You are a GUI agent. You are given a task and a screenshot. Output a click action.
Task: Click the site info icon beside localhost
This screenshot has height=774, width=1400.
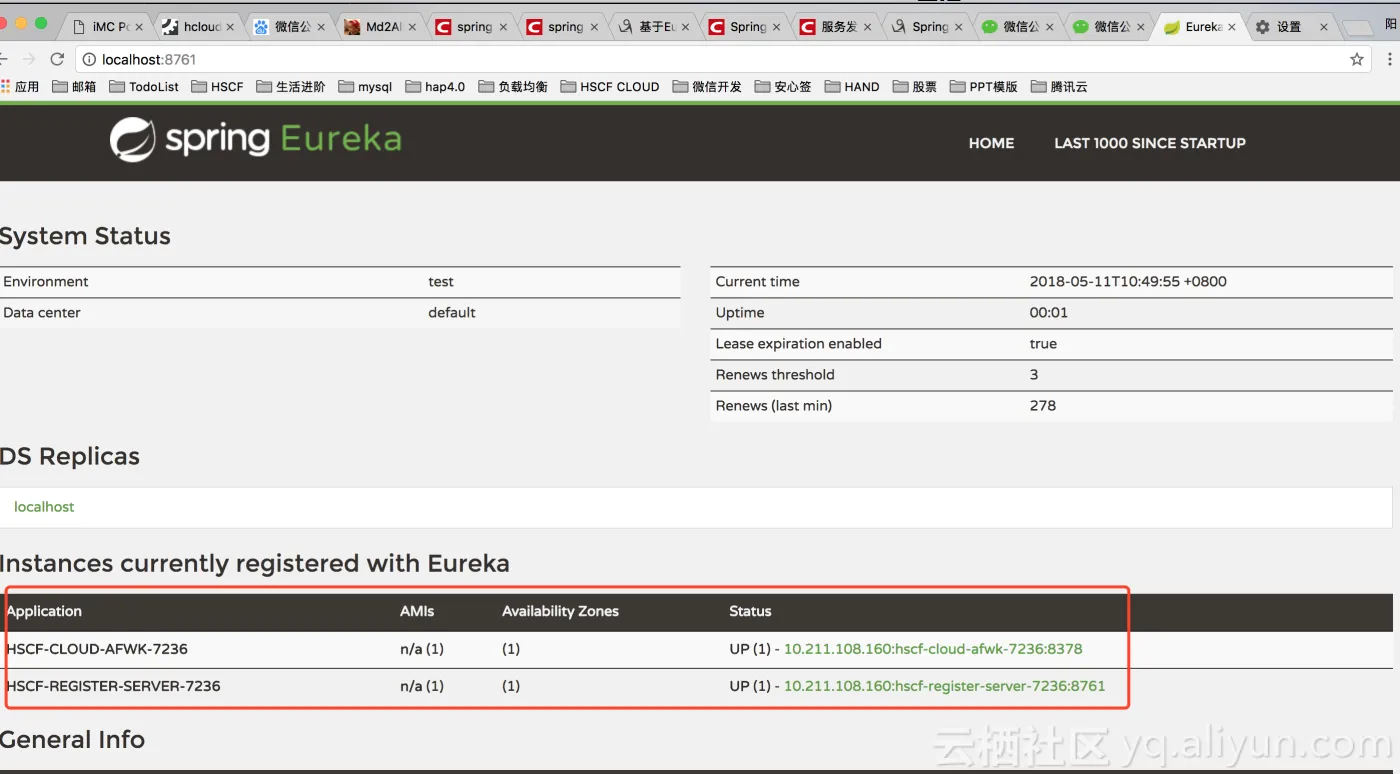pos(88,59)
